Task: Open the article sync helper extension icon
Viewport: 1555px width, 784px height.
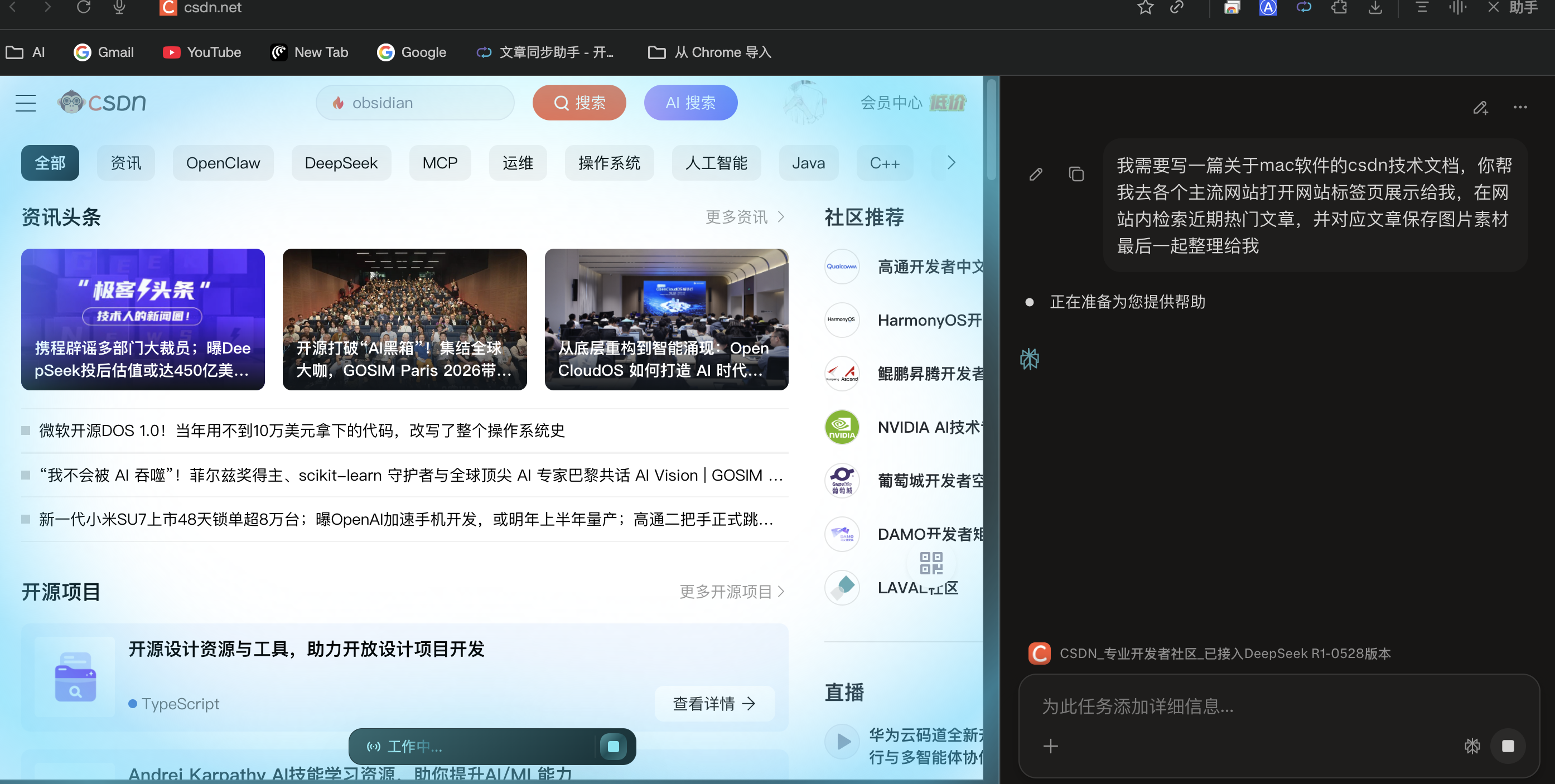Action: pyautogui.click(x=1304, y=7)
